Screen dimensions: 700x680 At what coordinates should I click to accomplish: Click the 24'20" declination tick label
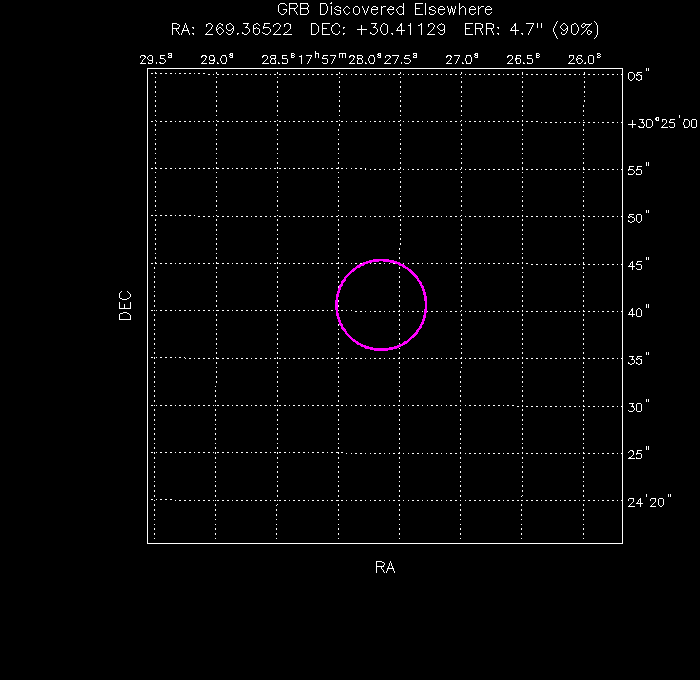[x=649, y=500]
